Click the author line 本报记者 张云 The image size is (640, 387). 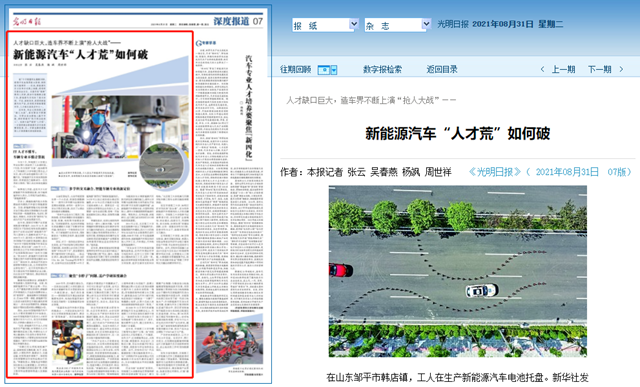coord(366,172)
